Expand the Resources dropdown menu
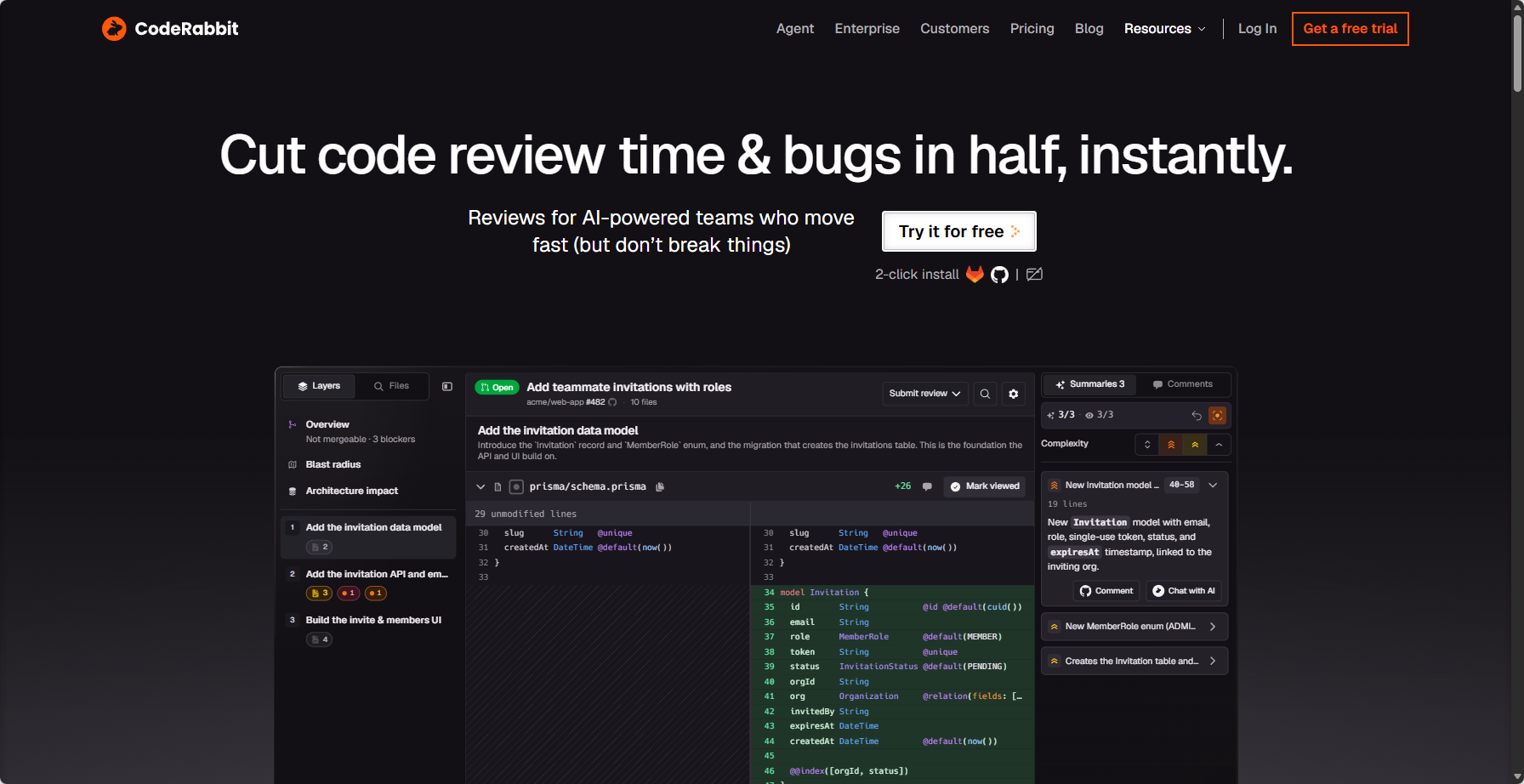The image size is (1524, 784). point(1165,29)
